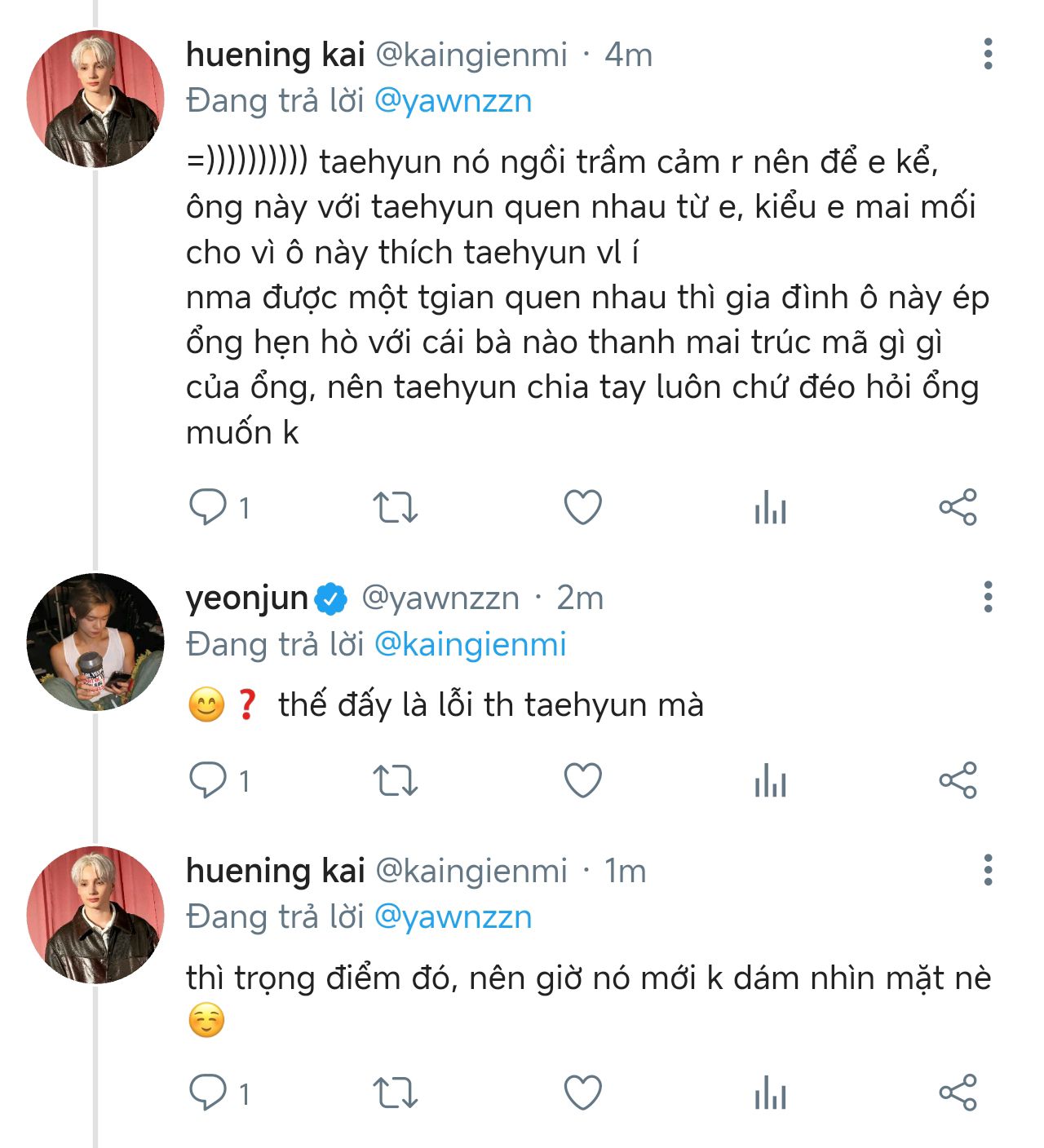Share hueningkai's 1m-old tweet
Viewport: 1044px width, 1148px height.
(958, 1093)
